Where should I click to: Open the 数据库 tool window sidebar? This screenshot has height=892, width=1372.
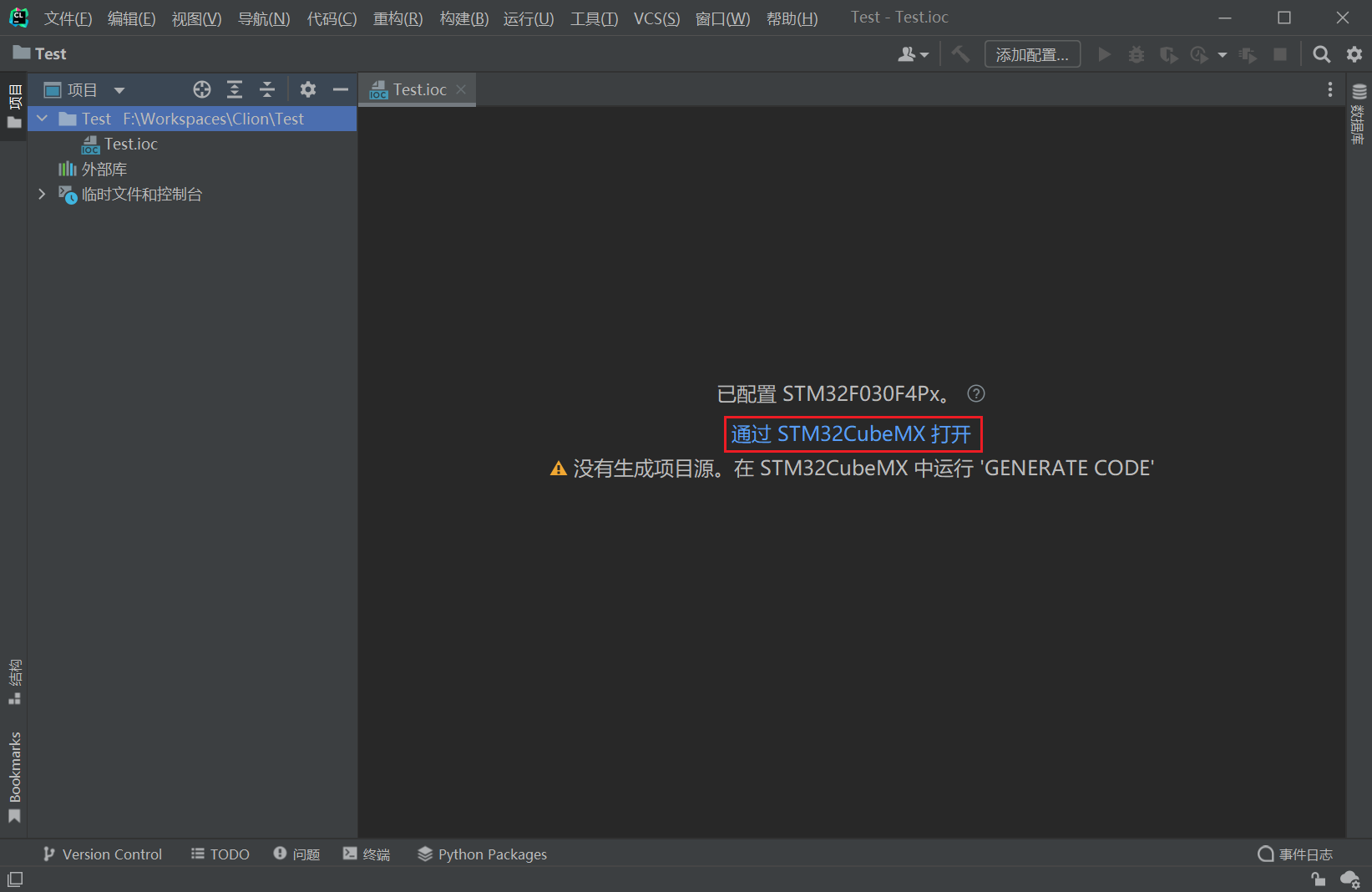[x=1359, y=114]
